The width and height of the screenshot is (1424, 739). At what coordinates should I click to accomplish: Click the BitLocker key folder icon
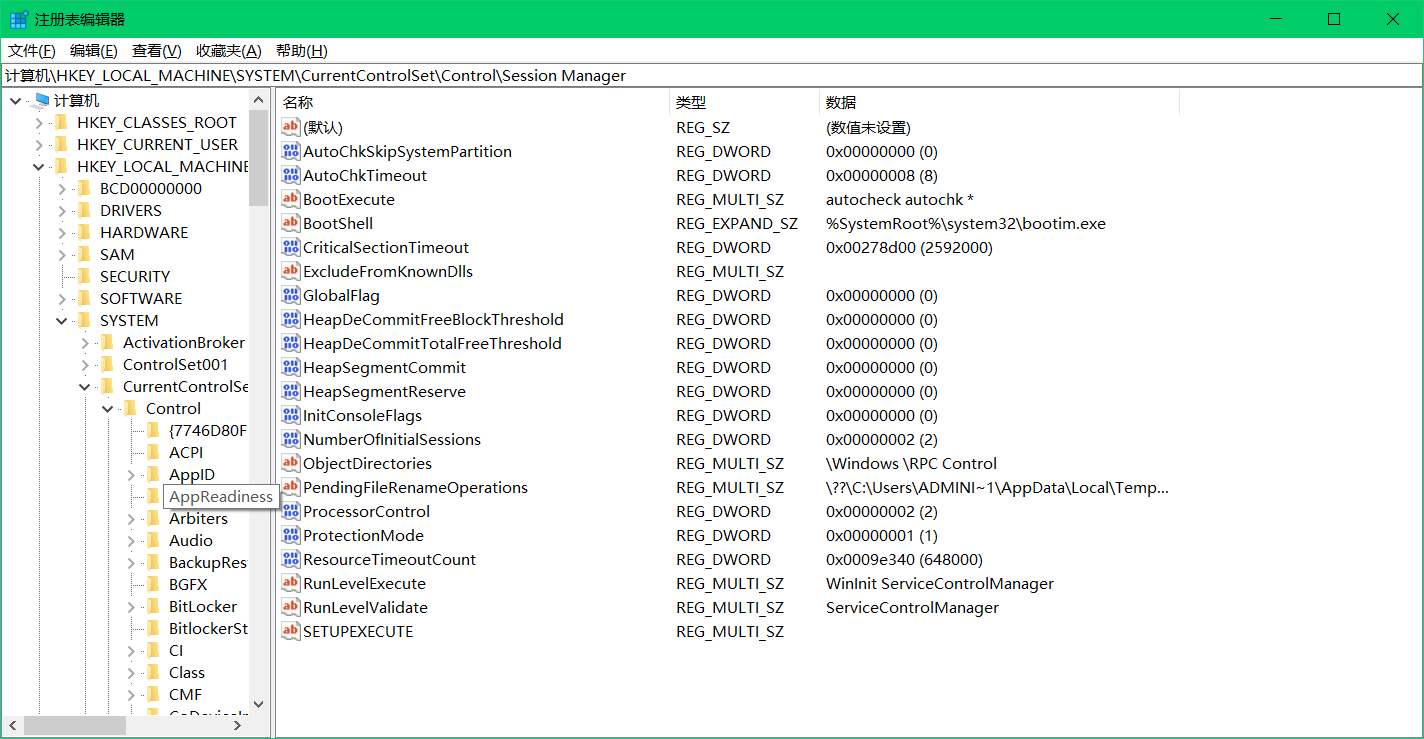tap(153, 607)
